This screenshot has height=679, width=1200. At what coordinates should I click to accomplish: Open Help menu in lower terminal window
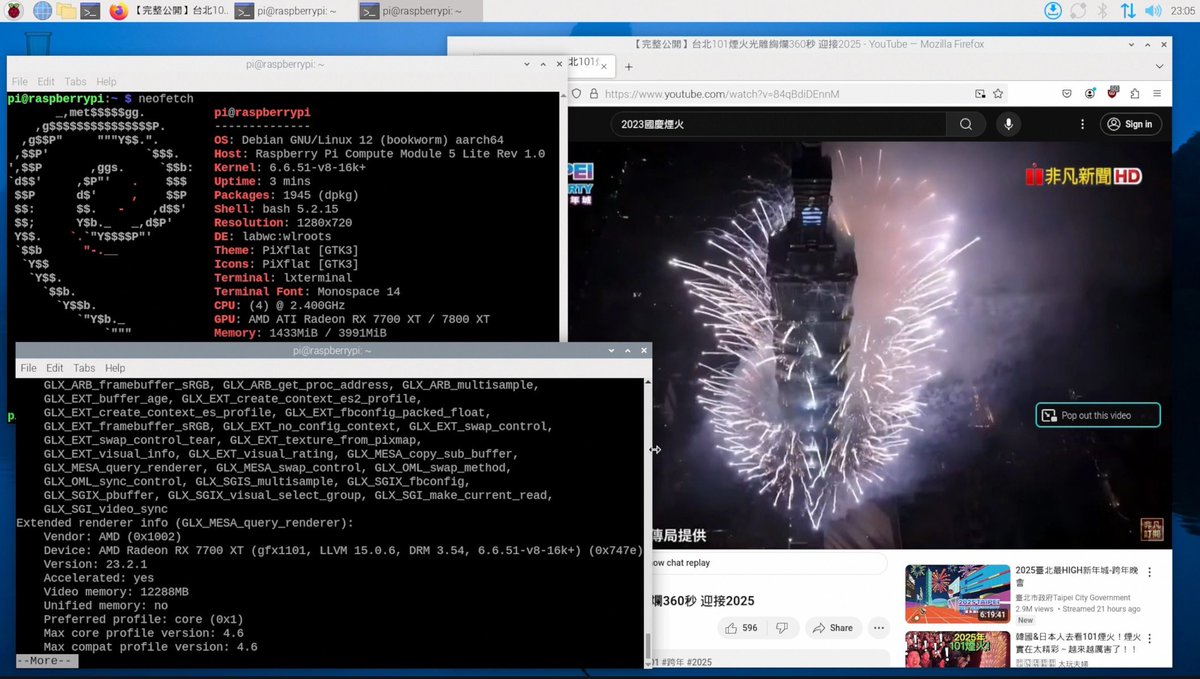tap(115, 368)
